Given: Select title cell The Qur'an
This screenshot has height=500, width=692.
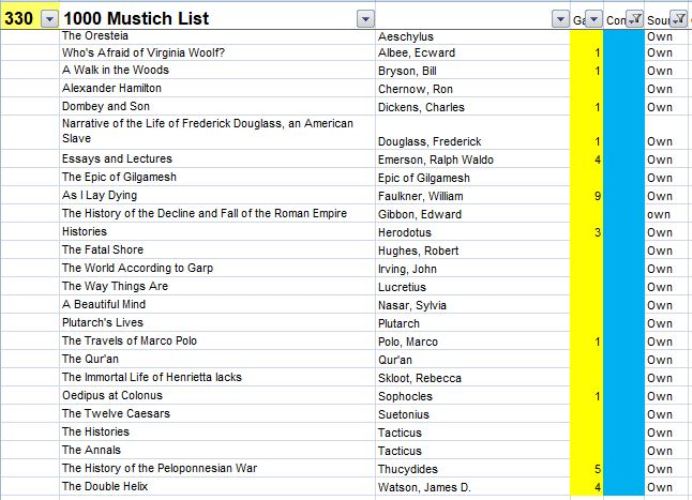Looking at the screenshot, I should point(217,358).
